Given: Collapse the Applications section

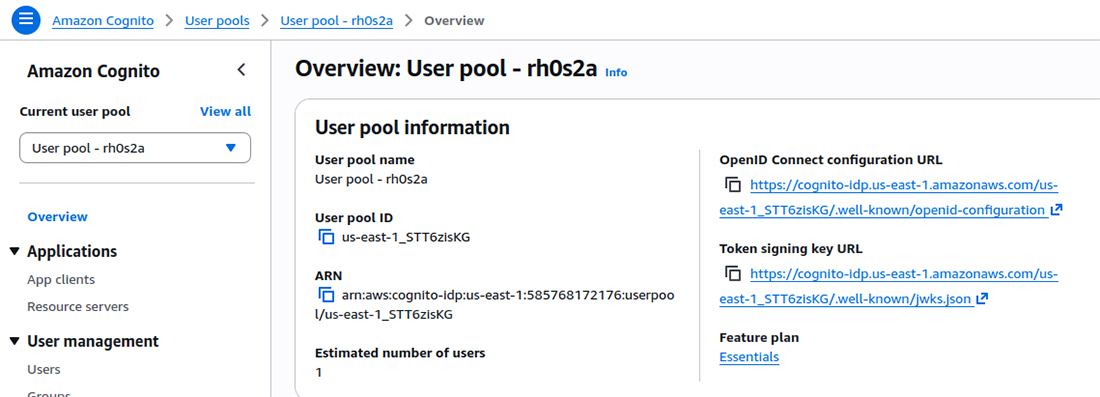Looking at the screenshot, I should [x=15, y=252].
